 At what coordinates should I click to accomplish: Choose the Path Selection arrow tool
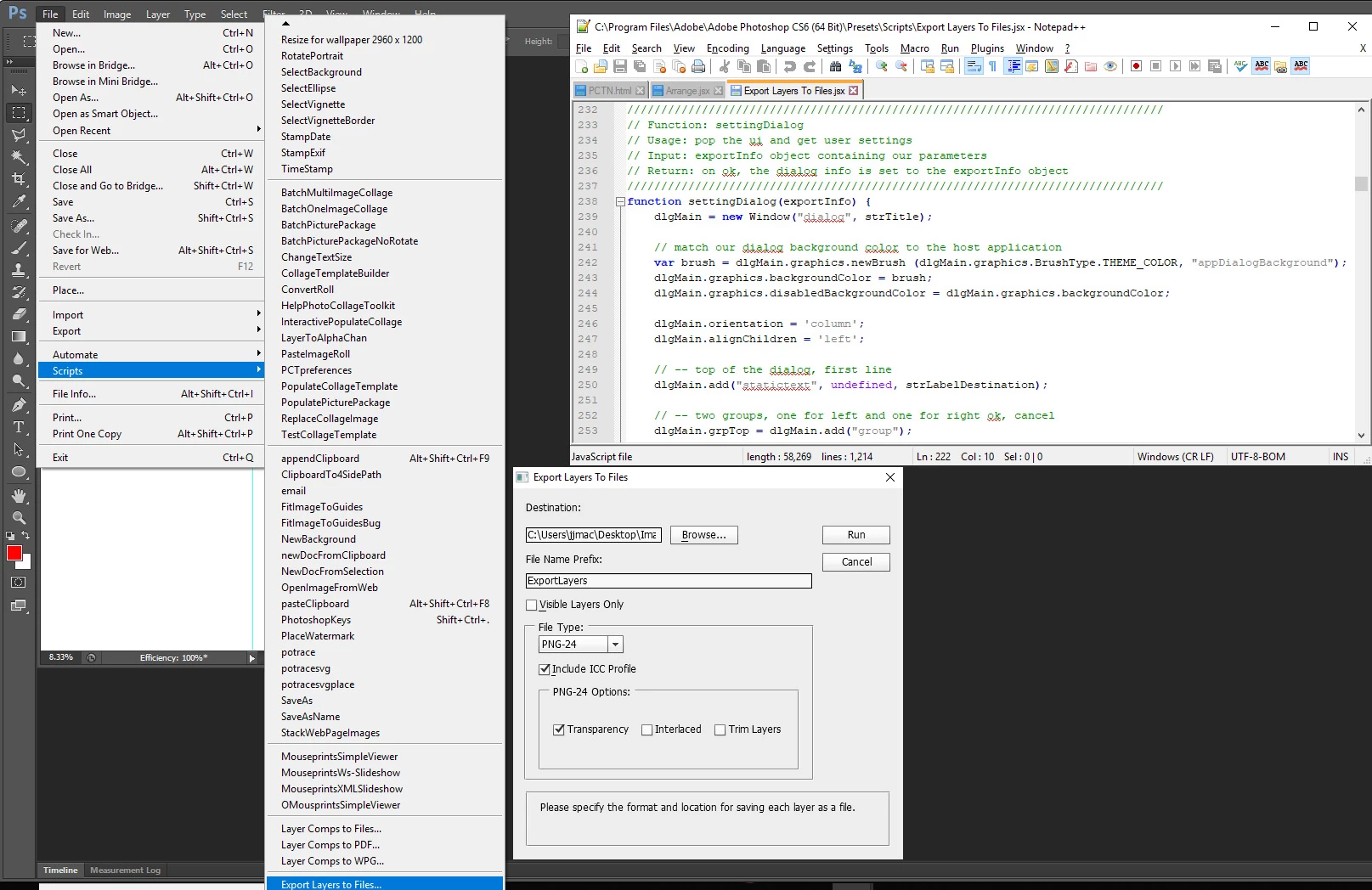tap(19, 449)
